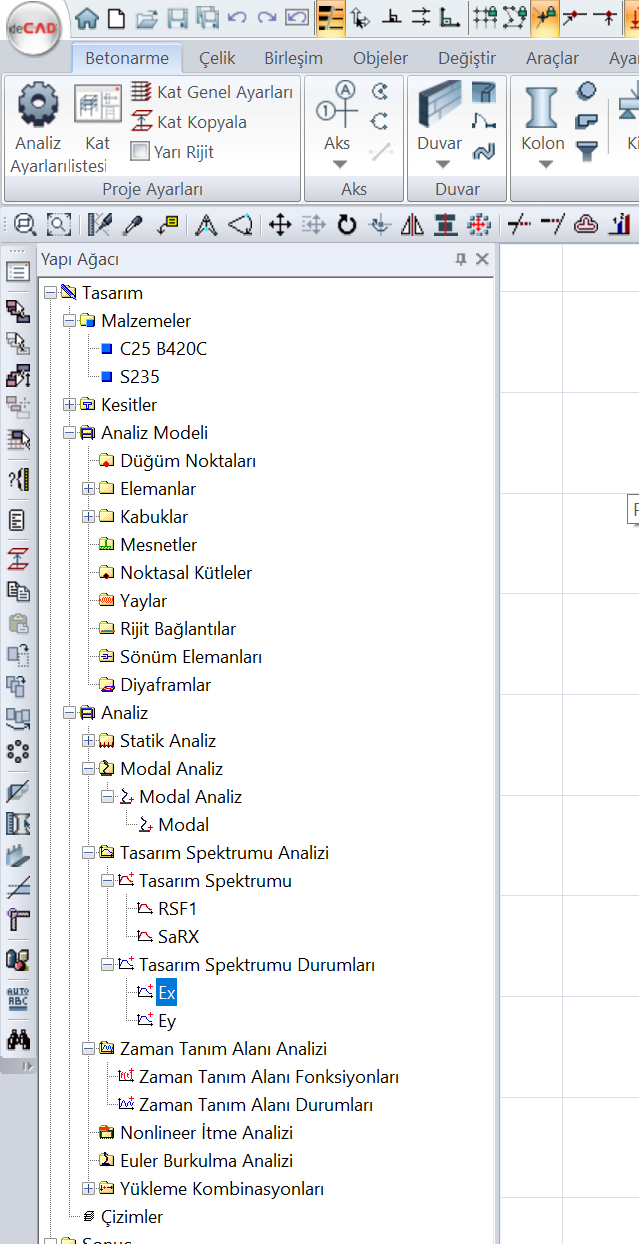Click Kat Kopyala

189,122
